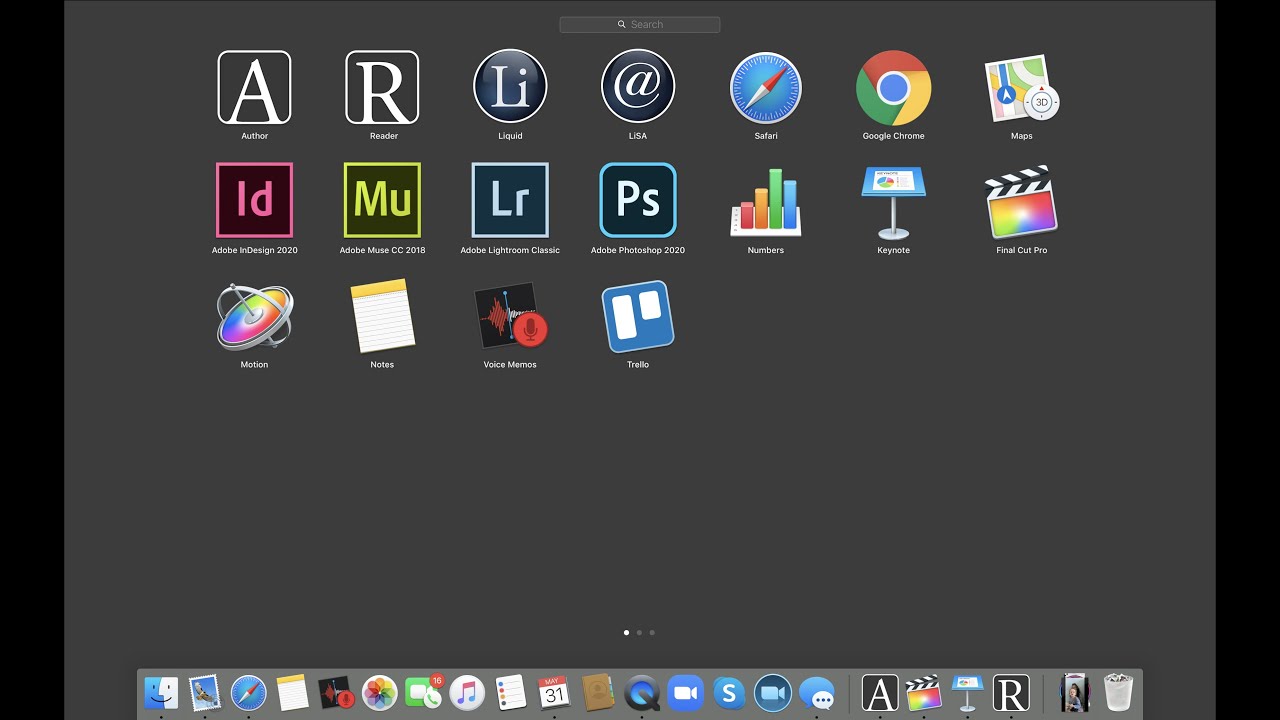1280x720 pixels.
Task: Click the rounded-square Zoom icon in Dock
Action: point(685,692)
